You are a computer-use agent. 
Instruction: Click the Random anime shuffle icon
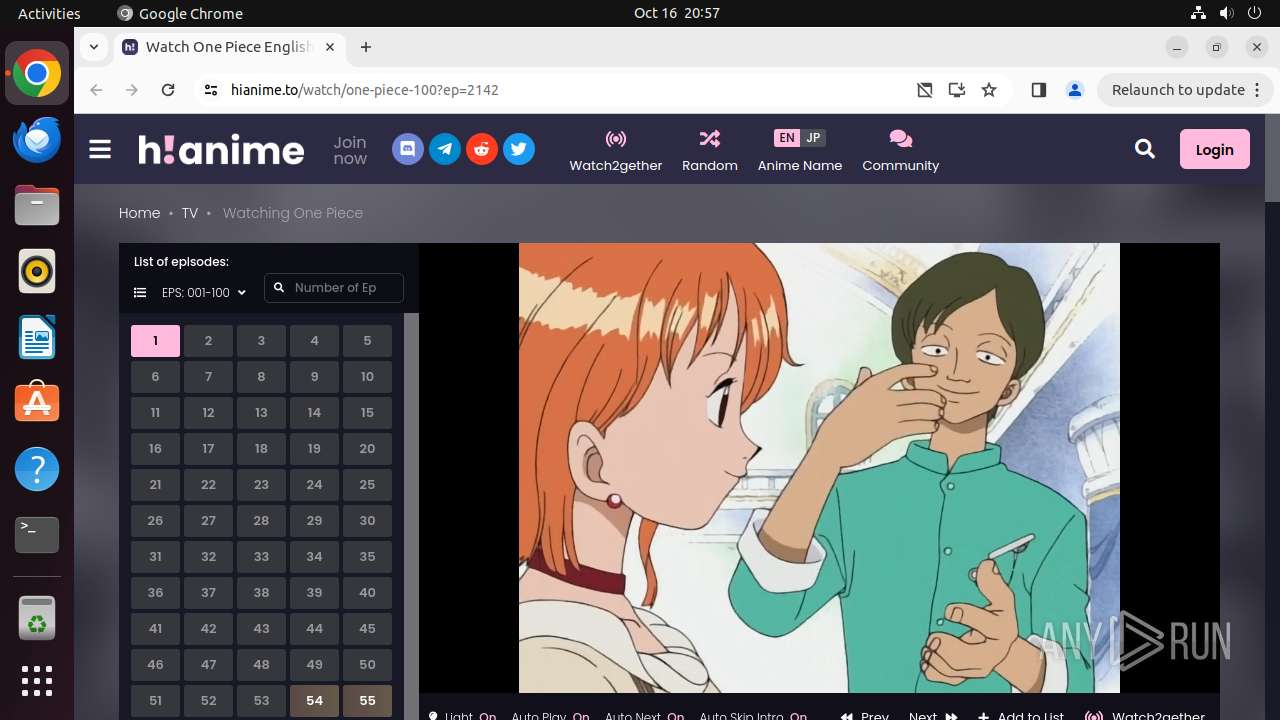(x=710, y=138)
